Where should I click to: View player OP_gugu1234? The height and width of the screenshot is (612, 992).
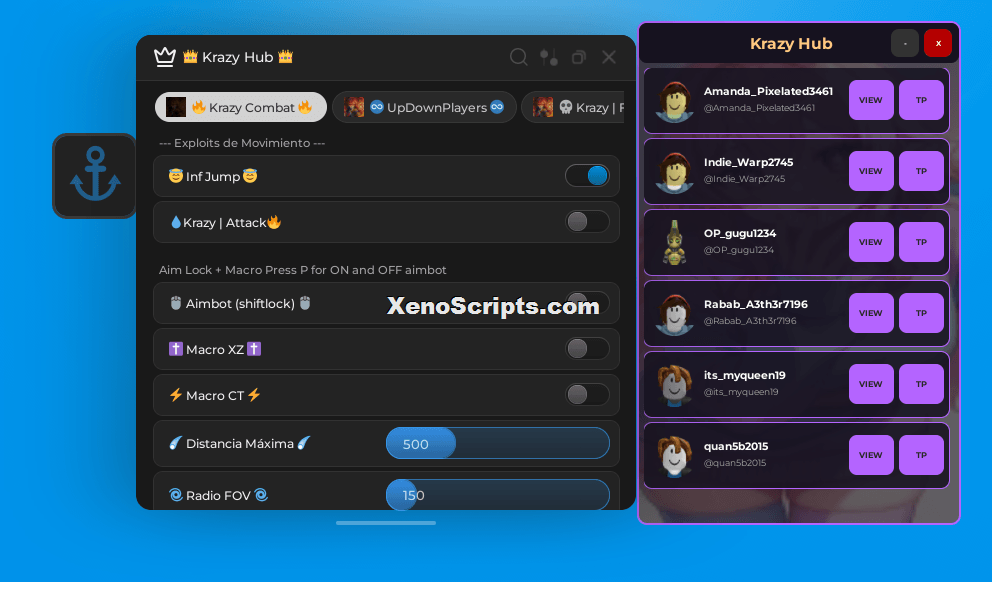871,242
